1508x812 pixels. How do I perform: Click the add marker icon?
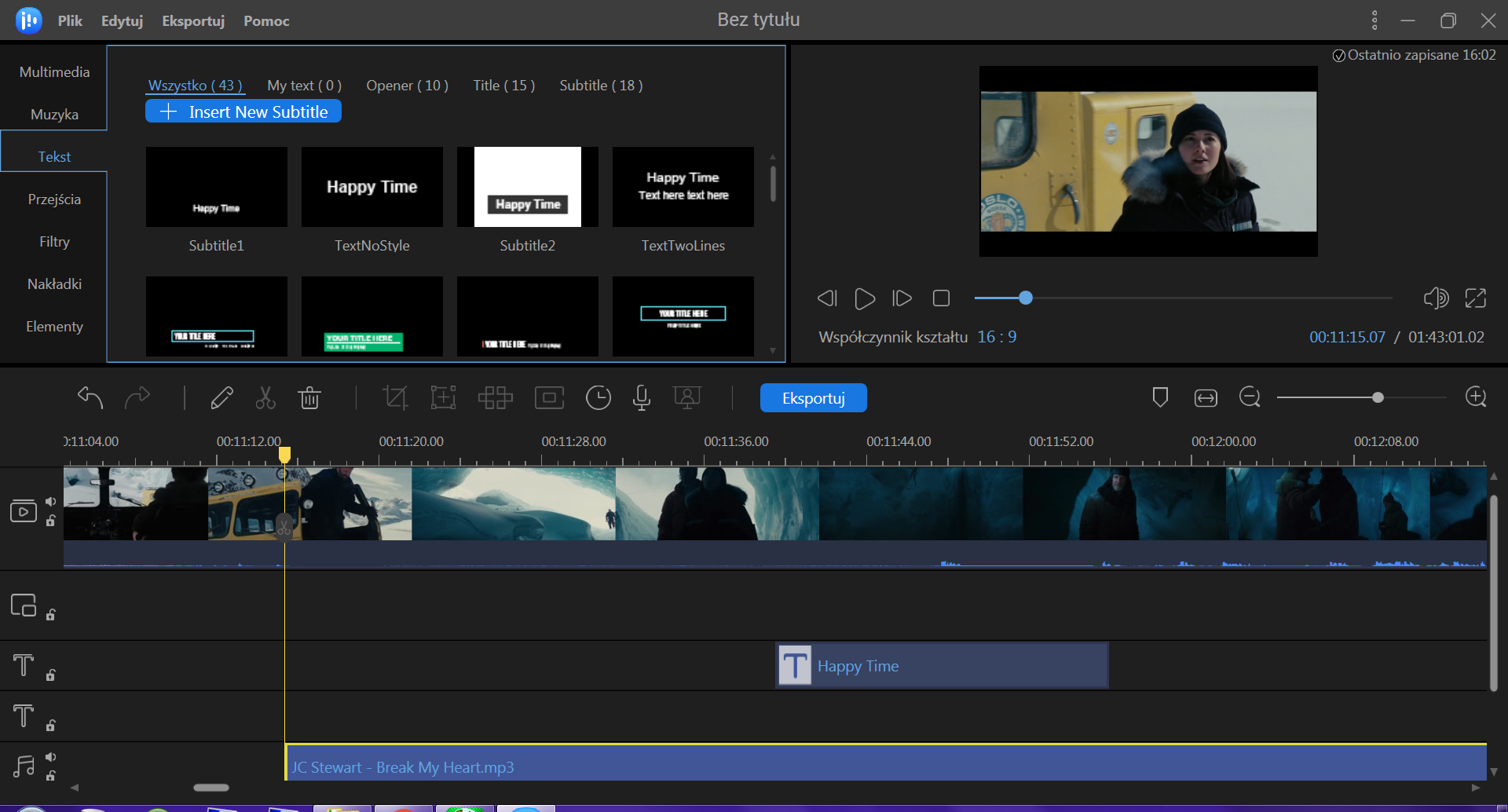pos(1160,397)
